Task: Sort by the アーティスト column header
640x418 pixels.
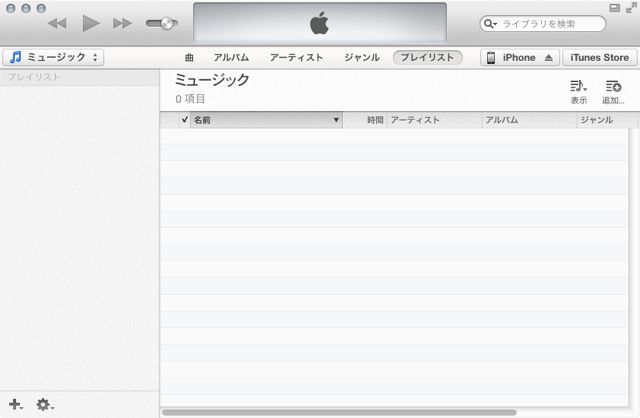Action: 434,120
